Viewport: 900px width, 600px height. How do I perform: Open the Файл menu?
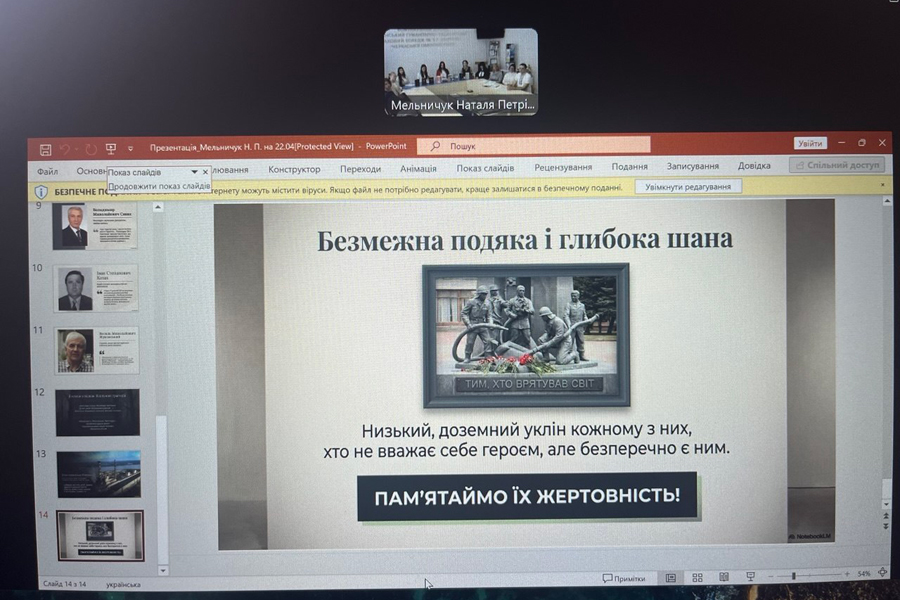(x=47, y=171)
